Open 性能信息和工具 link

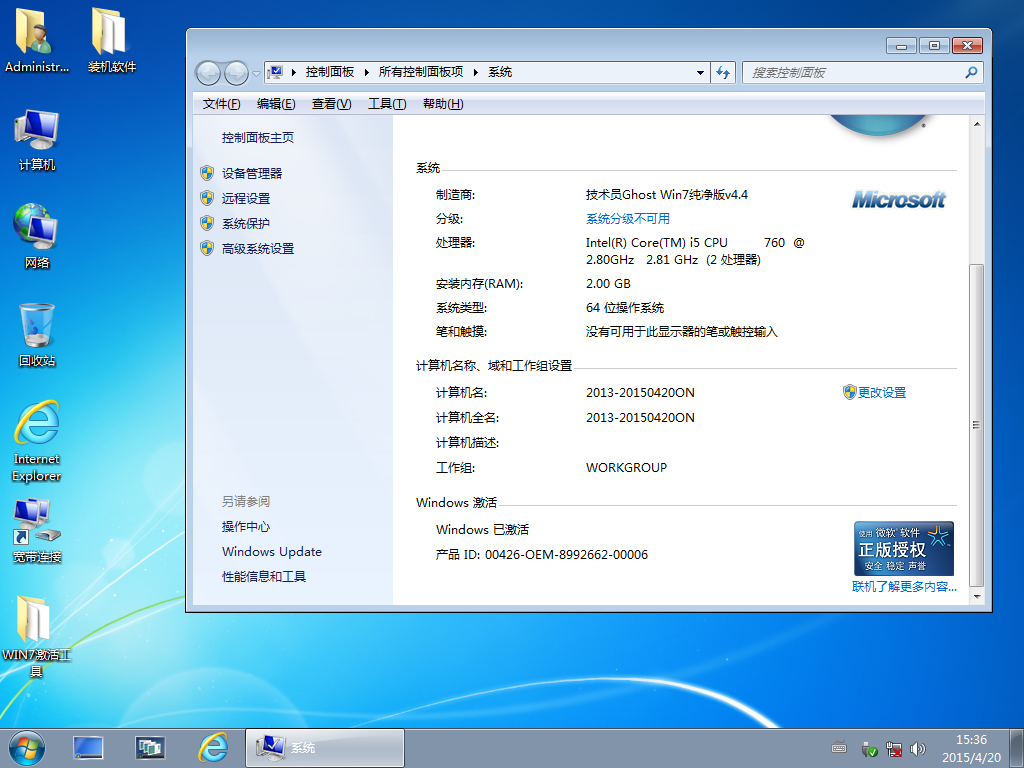tap(264, 577)
